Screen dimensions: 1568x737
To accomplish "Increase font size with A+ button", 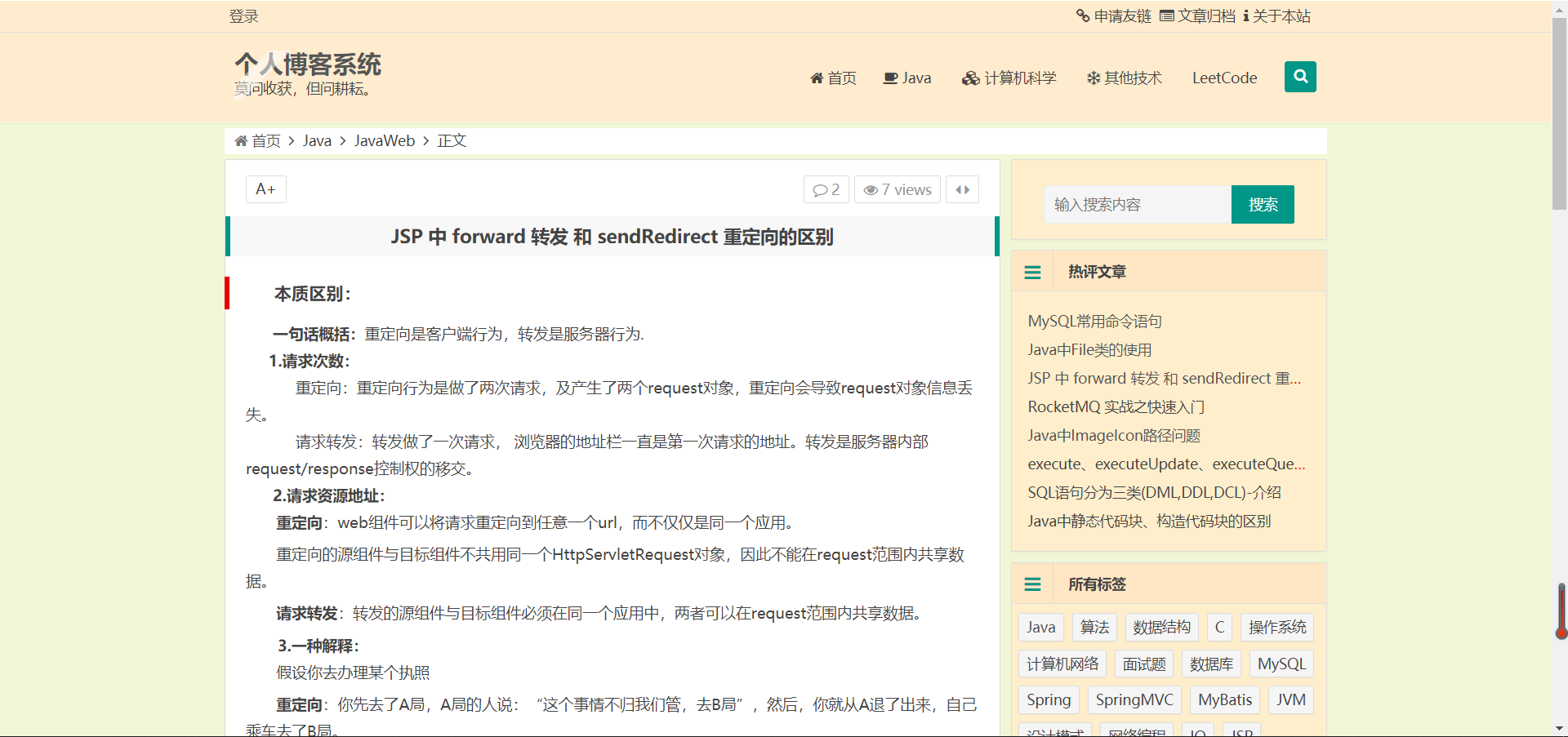I will pyautogui.click(x=265, y=189).
